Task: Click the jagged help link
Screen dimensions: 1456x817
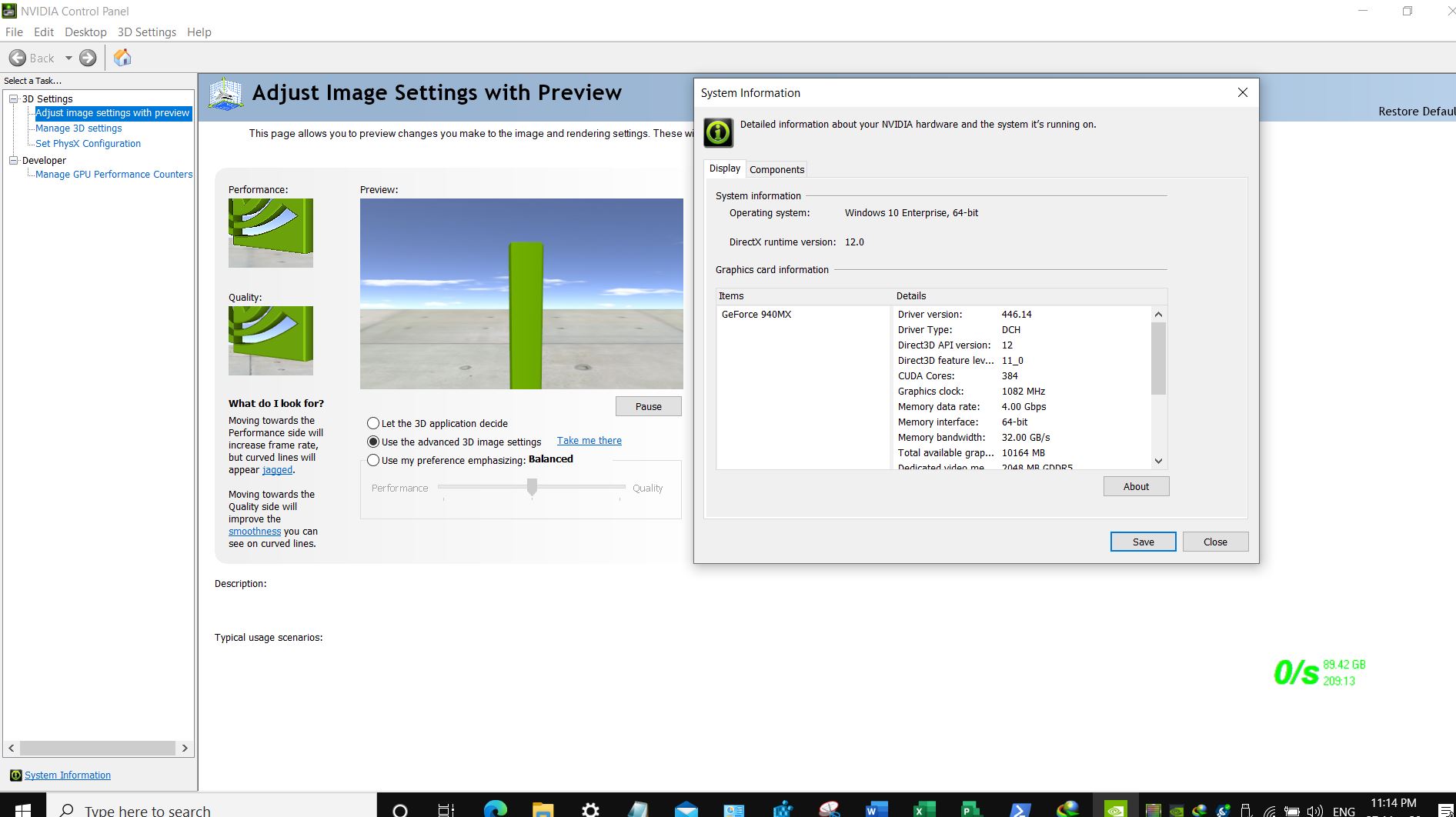Action: point(277,470)
